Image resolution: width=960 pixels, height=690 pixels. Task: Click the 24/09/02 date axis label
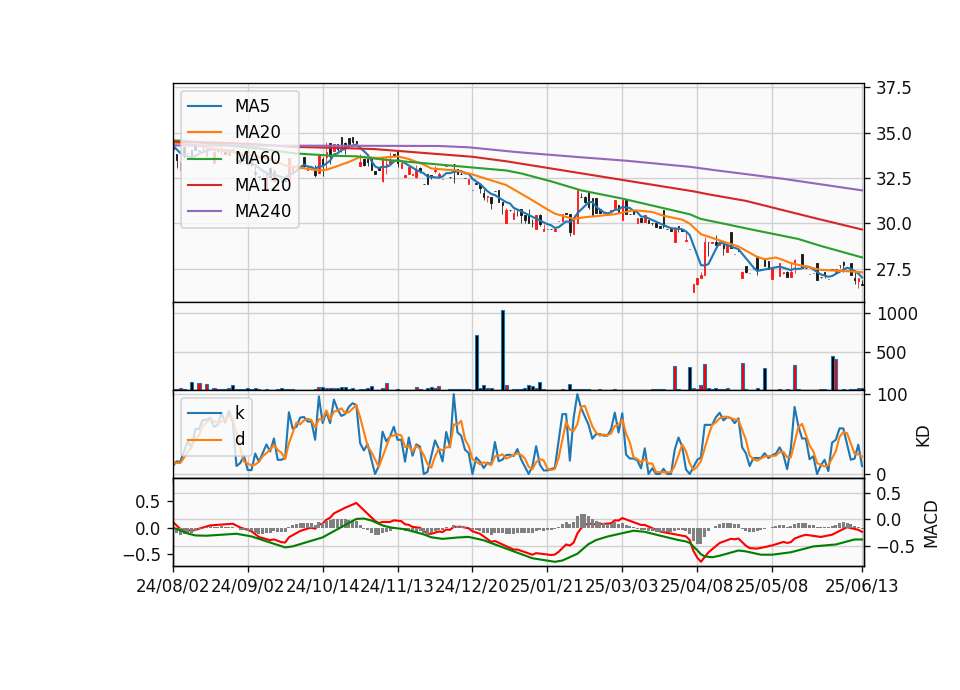point(248,587)
